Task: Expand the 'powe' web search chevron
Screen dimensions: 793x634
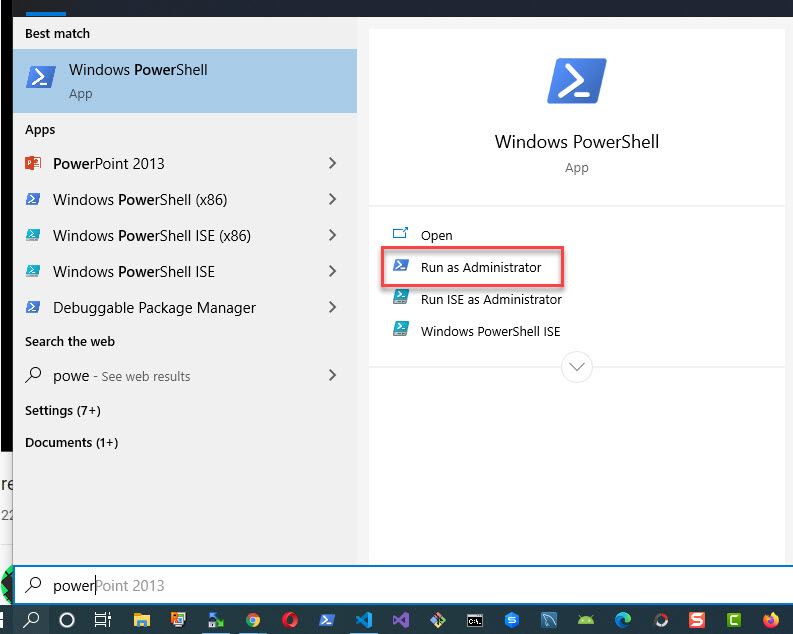Action: [332, 375]
